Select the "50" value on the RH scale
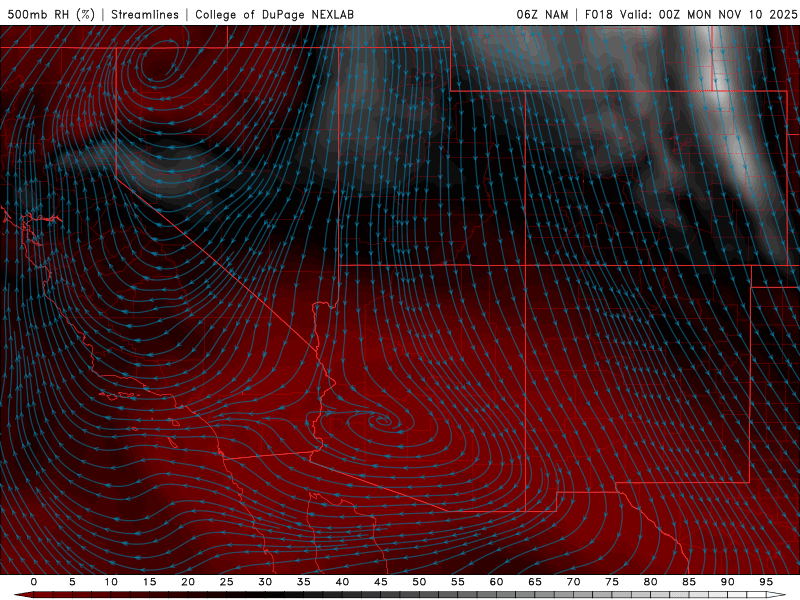 (x=419, y=582)
